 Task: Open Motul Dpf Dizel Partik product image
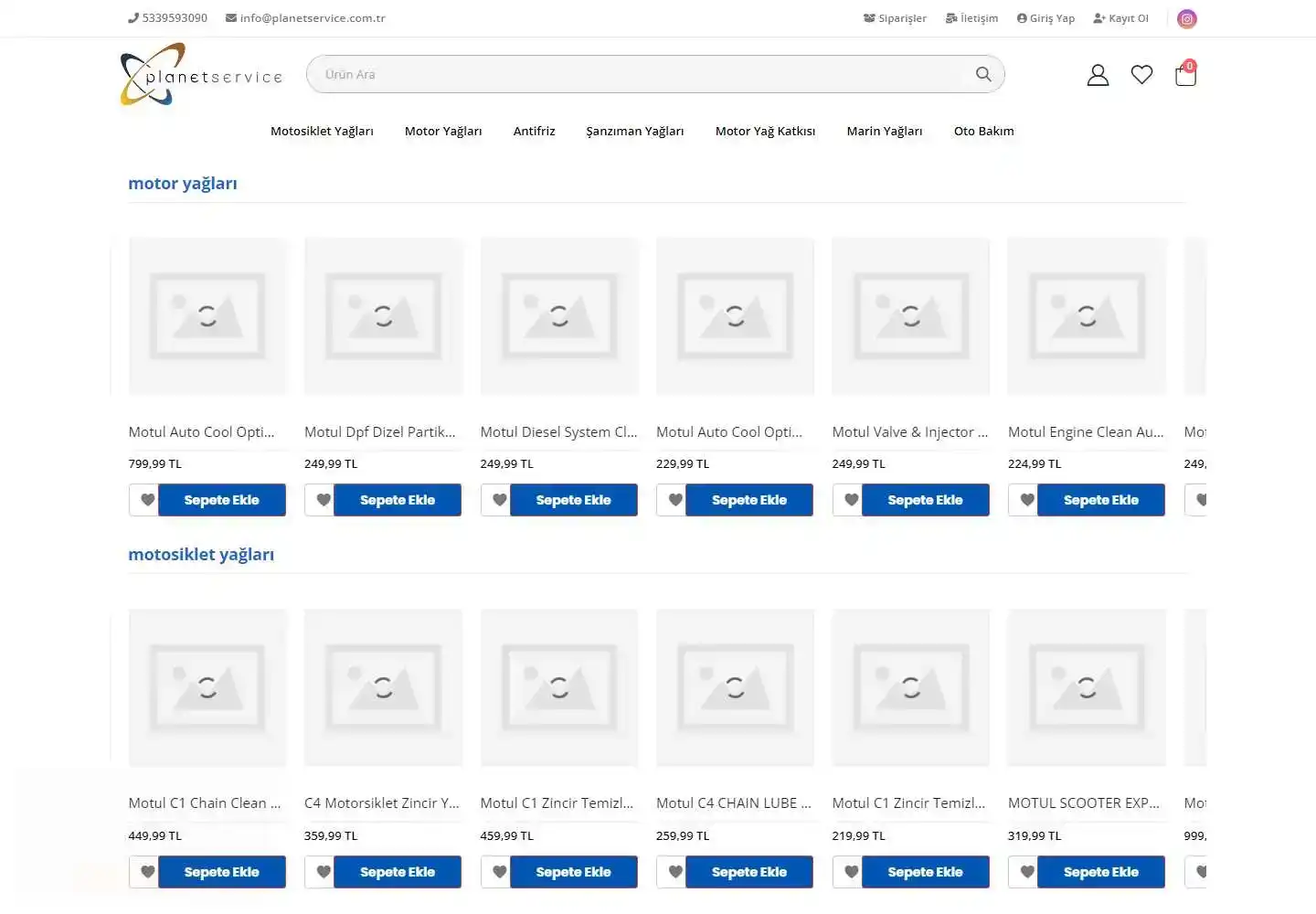coord(383,316)
